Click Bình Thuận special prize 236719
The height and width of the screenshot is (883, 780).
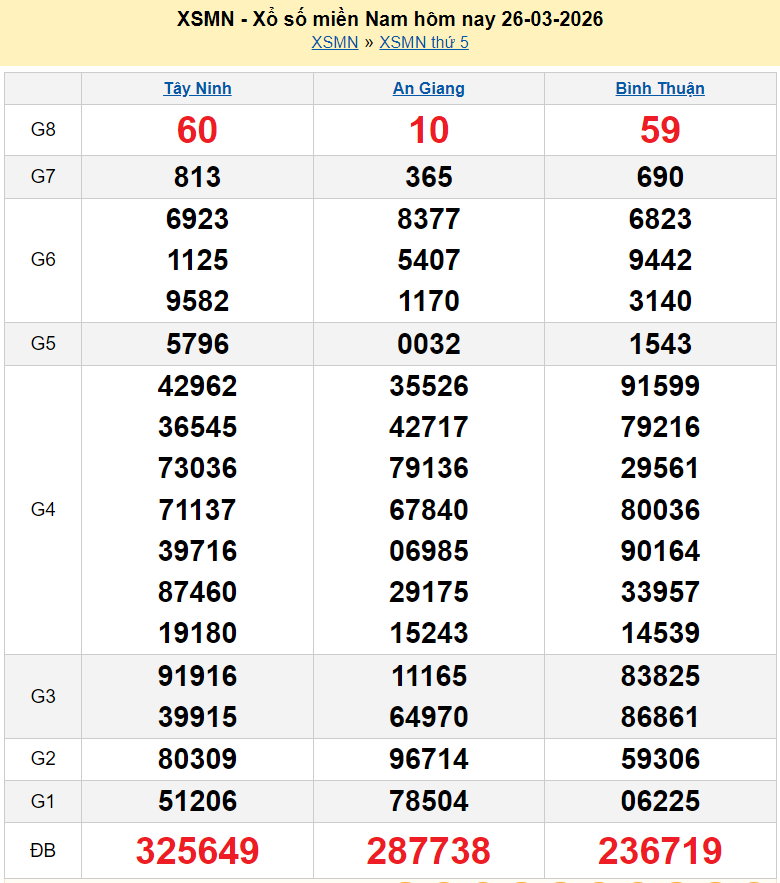(660, 851)
